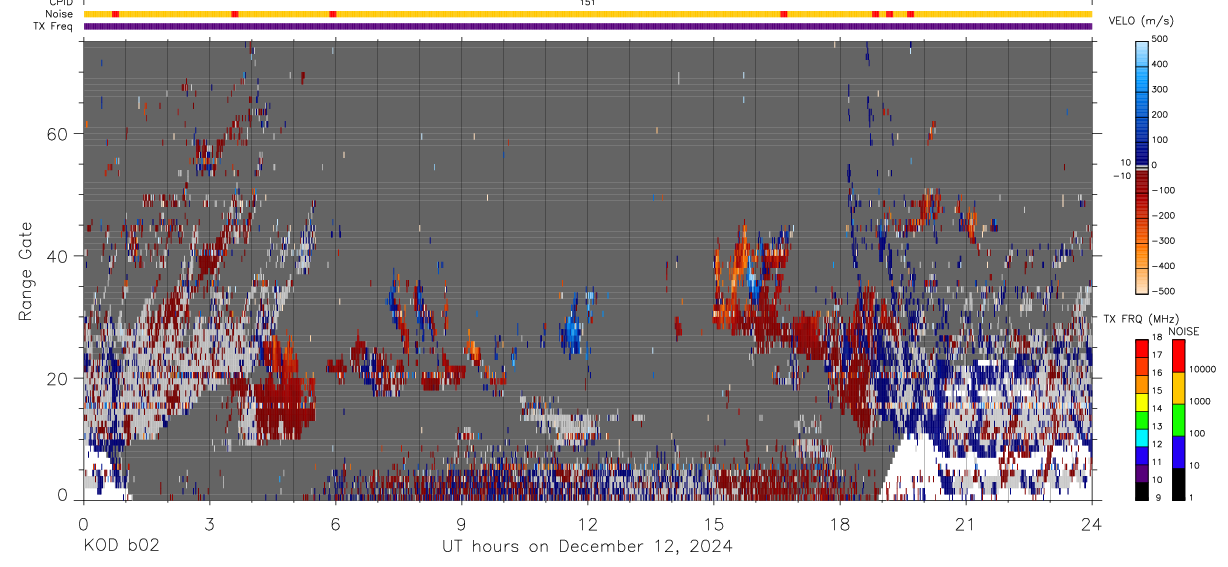The height and width of the screenshot is (567, 1228).
Task: Click the '200' tick on velocity colorbar
Action: coord(1160,115)
